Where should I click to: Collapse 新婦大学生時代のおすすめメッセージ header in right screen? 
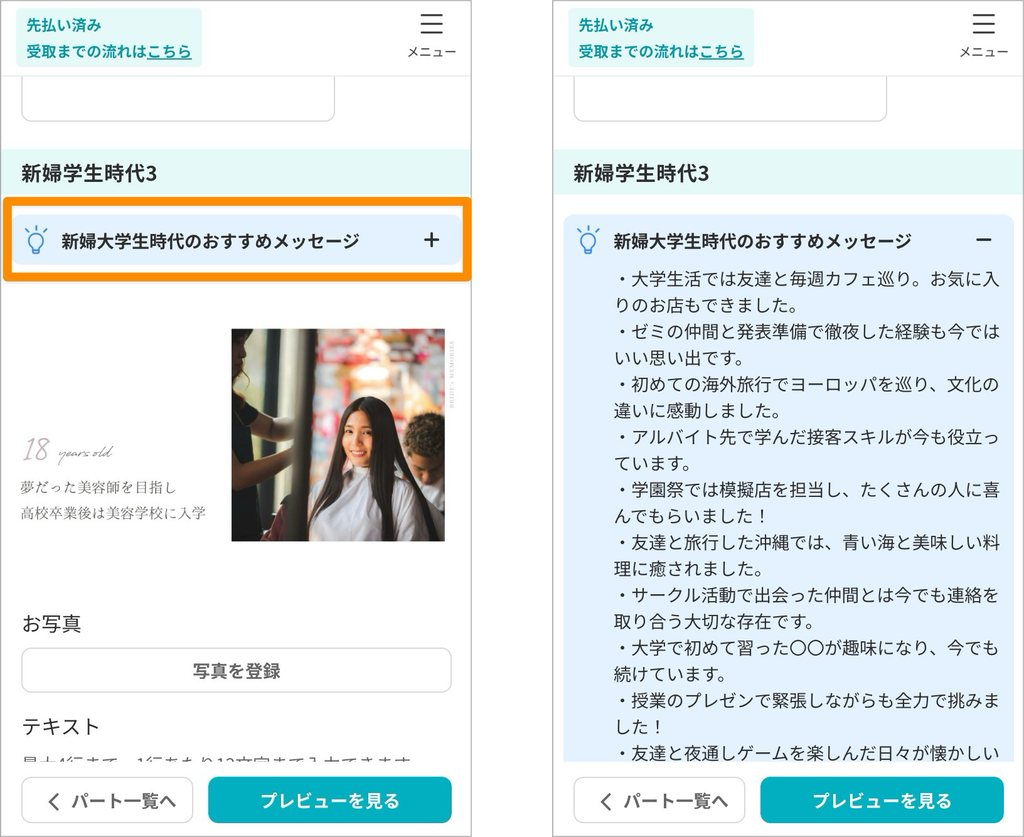(762, 241)
